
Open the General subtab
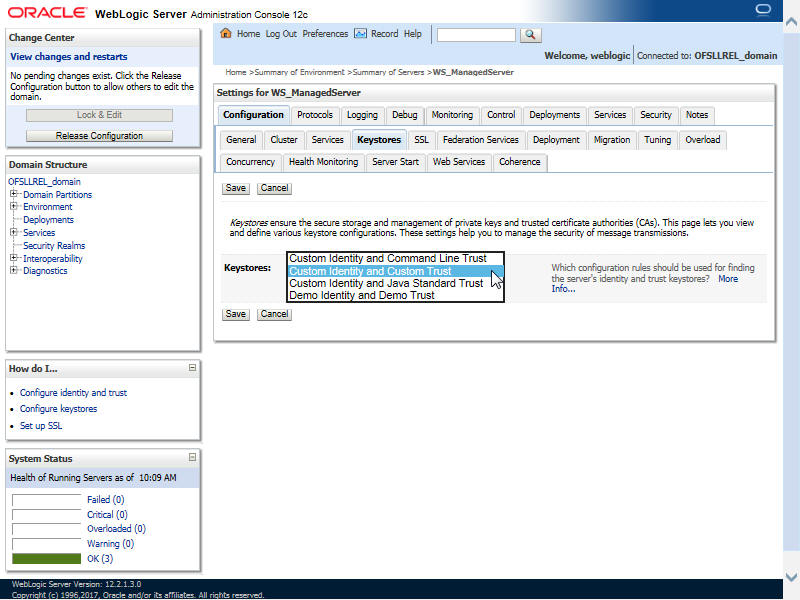tap(241, 140)
